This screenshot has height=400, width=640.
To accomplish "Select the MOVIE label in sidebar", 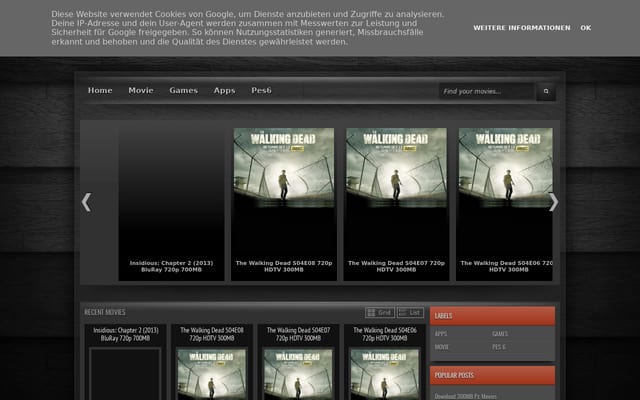I will [441, 347].
